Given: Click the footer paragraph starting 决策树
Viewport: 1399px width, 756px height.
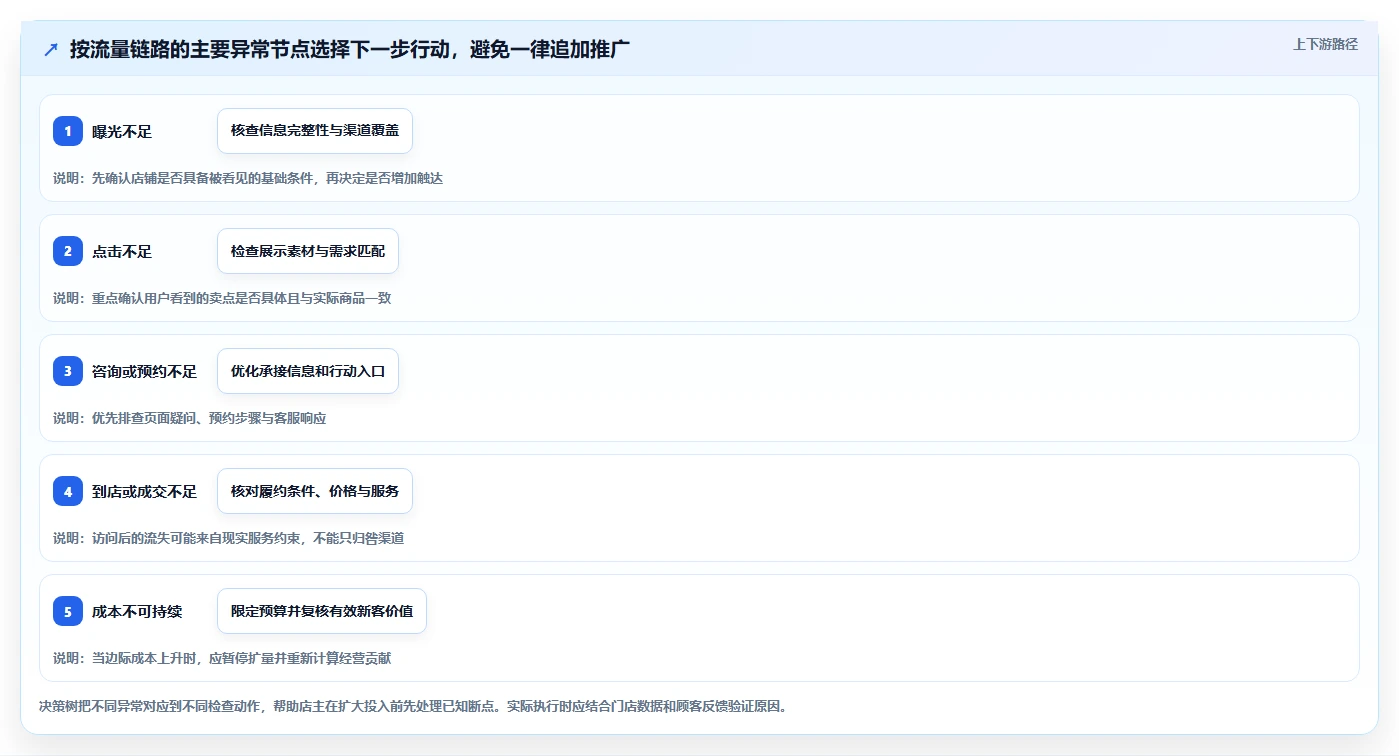Looking at the screenshot, I should [413, 706].
